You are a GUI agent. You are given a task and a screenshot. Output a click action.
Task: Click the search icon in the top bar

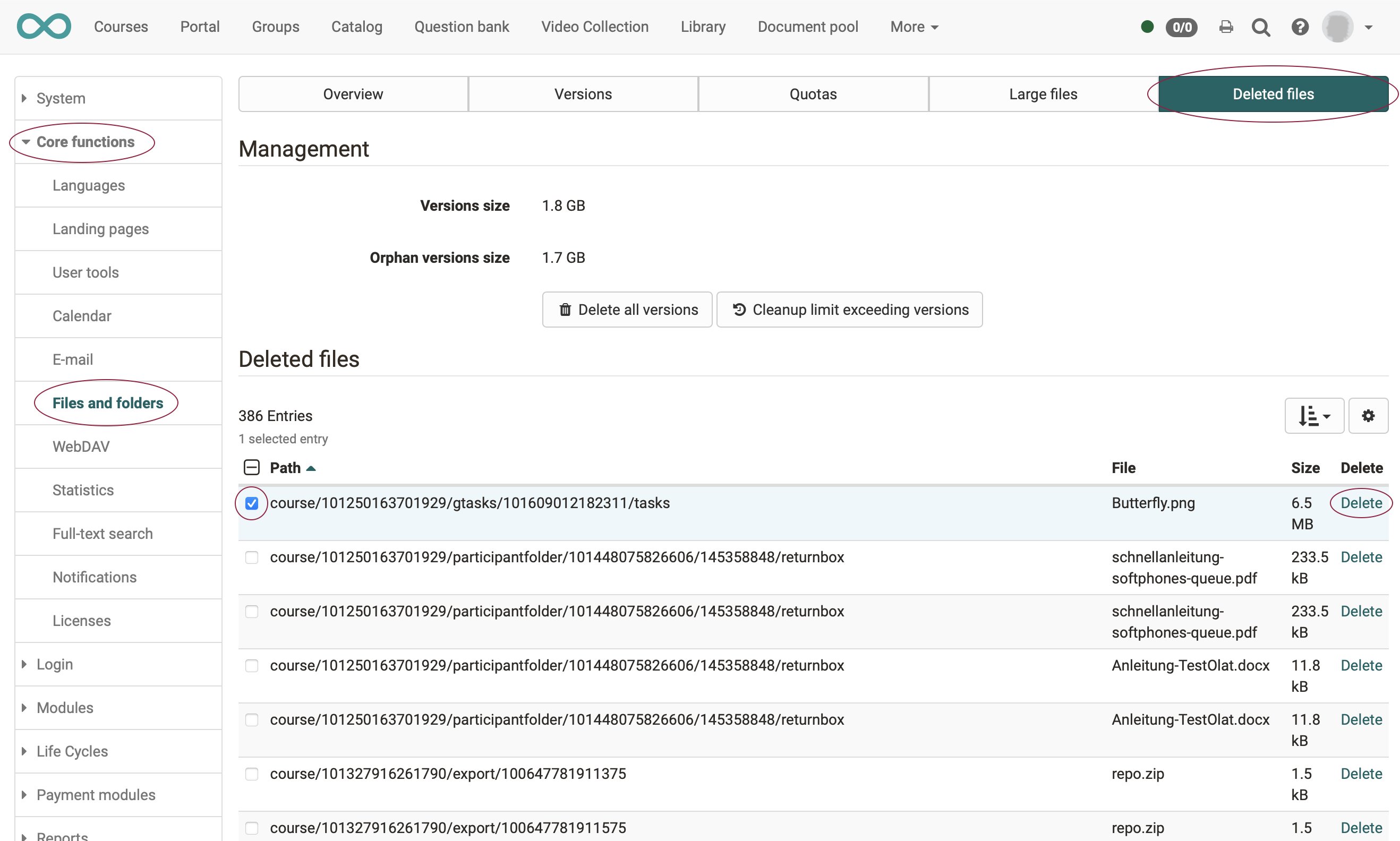[x=1261, y=26]
